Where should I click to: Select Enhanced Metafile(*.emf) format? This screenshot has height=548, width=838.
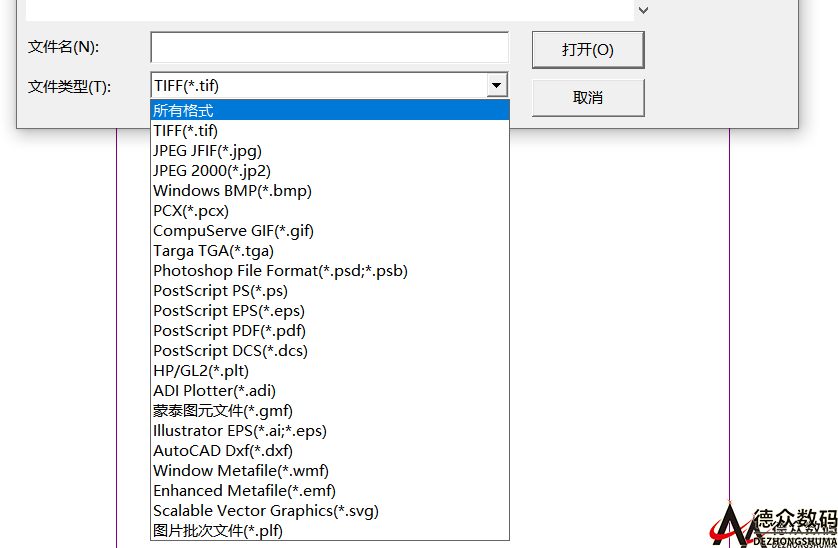pyautogui.click(x=330, y=491)
